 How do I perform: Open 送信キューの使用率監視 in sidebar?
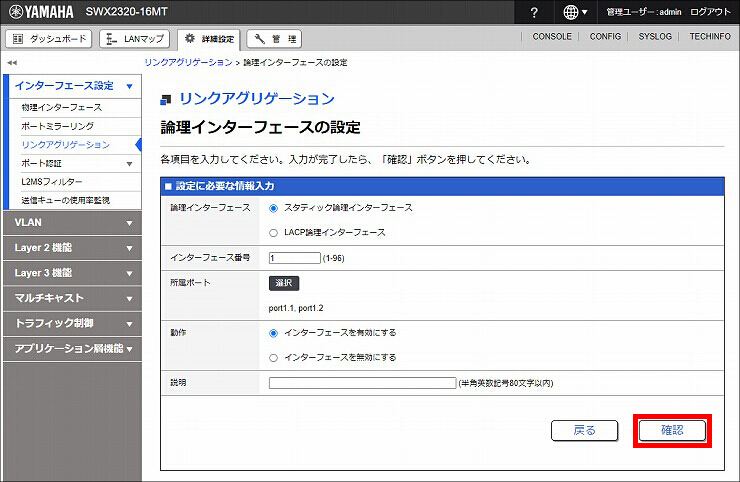click(x=66, y=200)
